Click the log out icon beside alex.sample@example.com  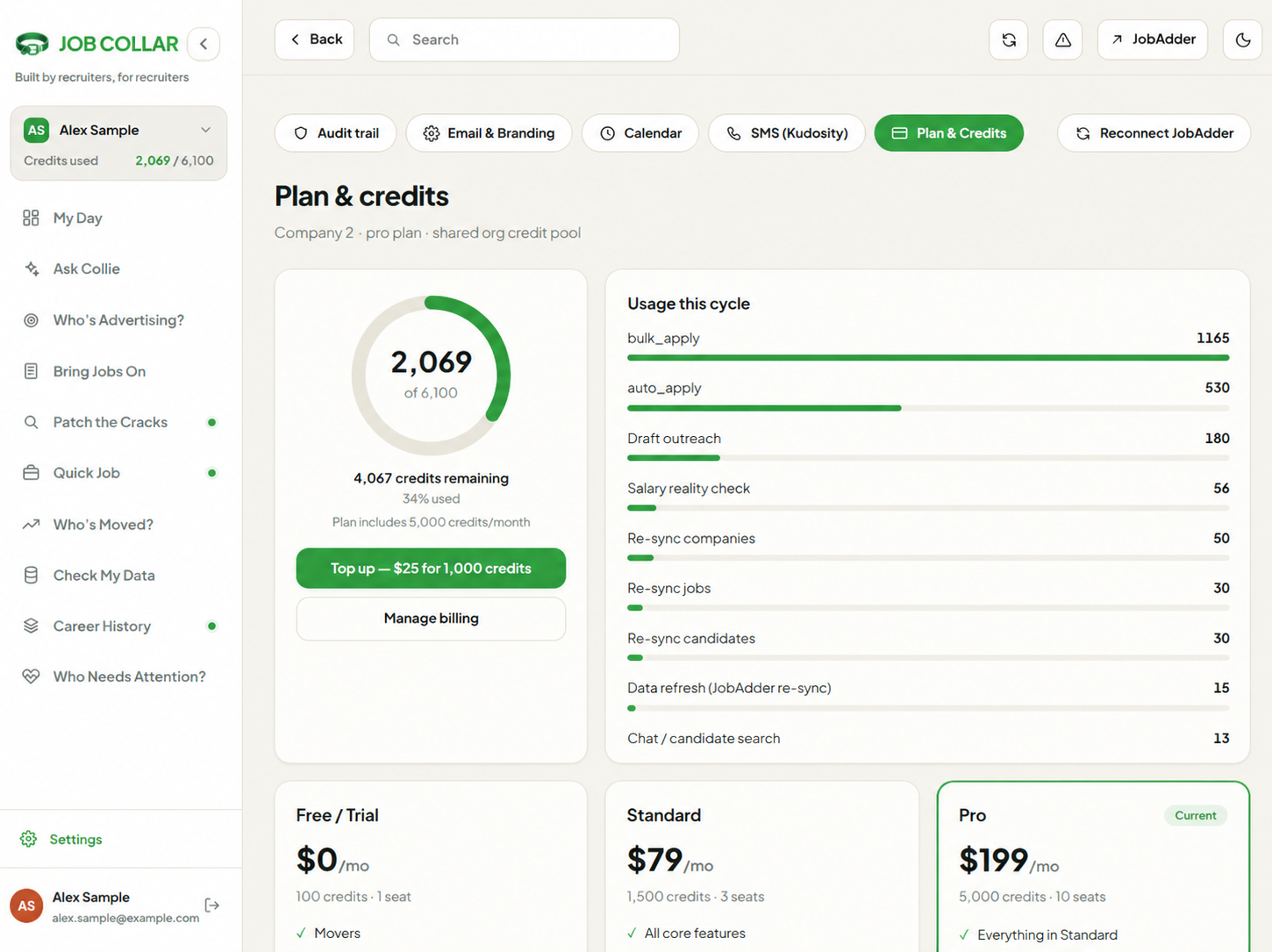(211, 905)
